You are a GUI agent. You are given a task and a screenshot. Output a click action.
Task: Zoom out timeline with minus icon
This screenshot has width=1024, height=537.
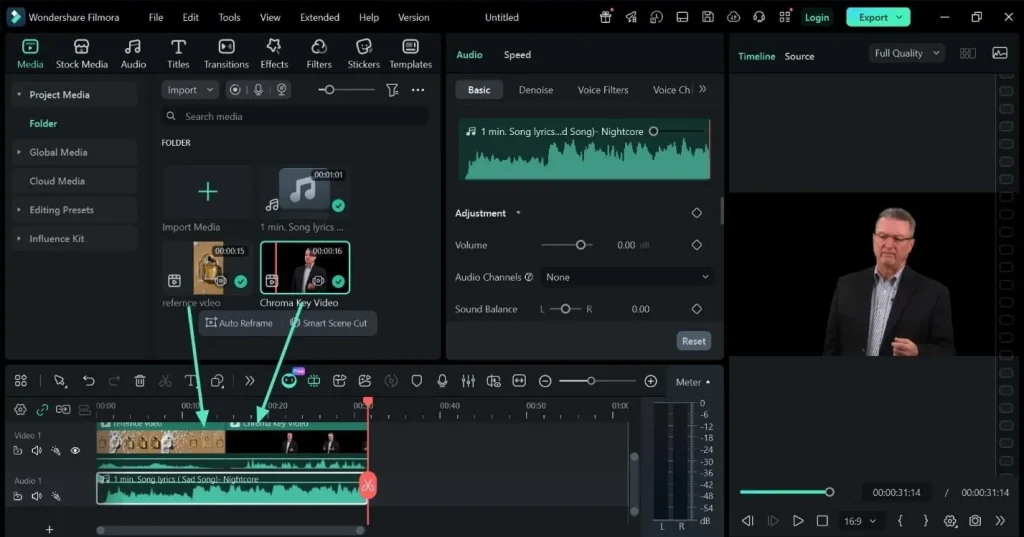point(545,382)
